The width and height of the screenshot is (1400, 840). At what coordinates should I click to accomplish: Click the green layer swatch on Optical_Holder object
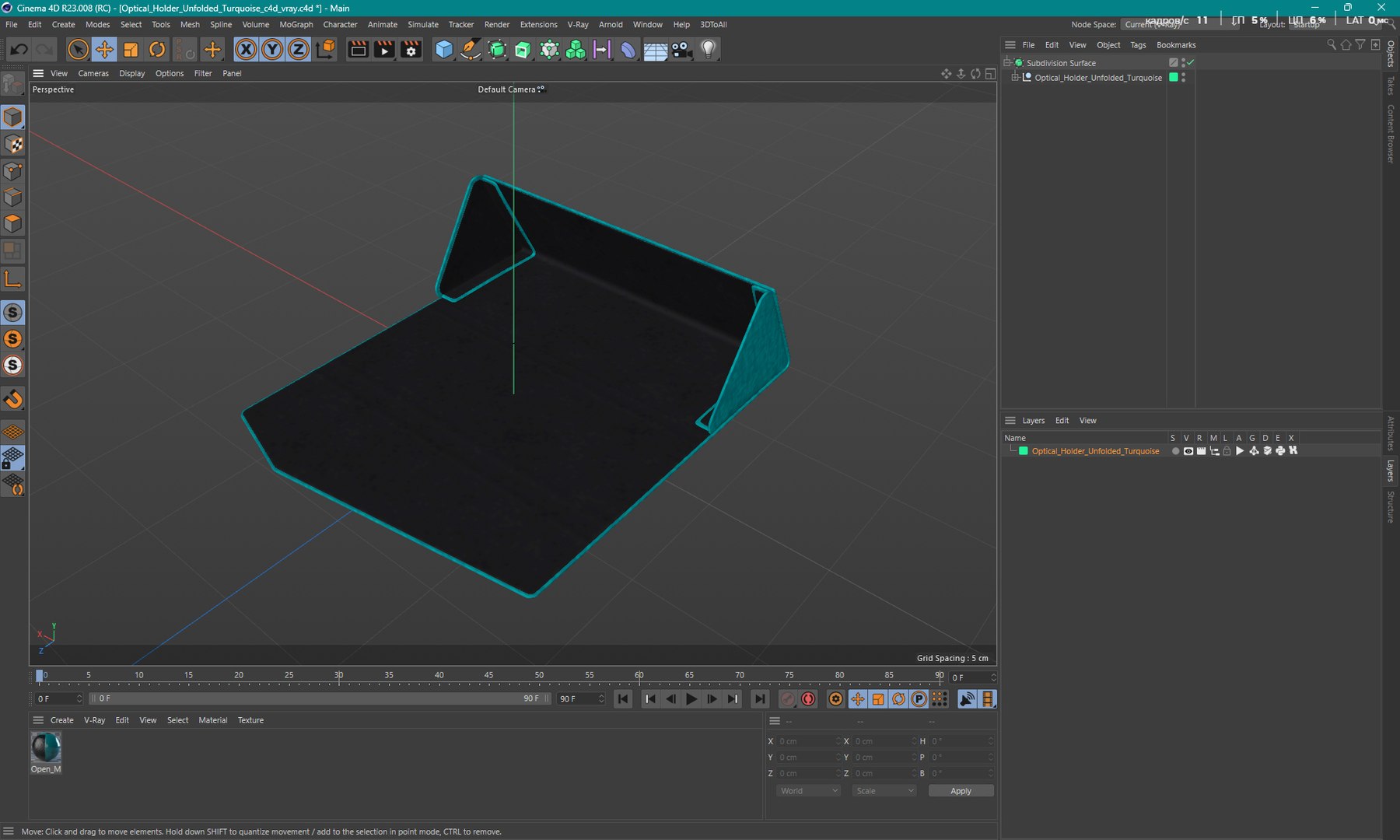tap(1174, 78)
